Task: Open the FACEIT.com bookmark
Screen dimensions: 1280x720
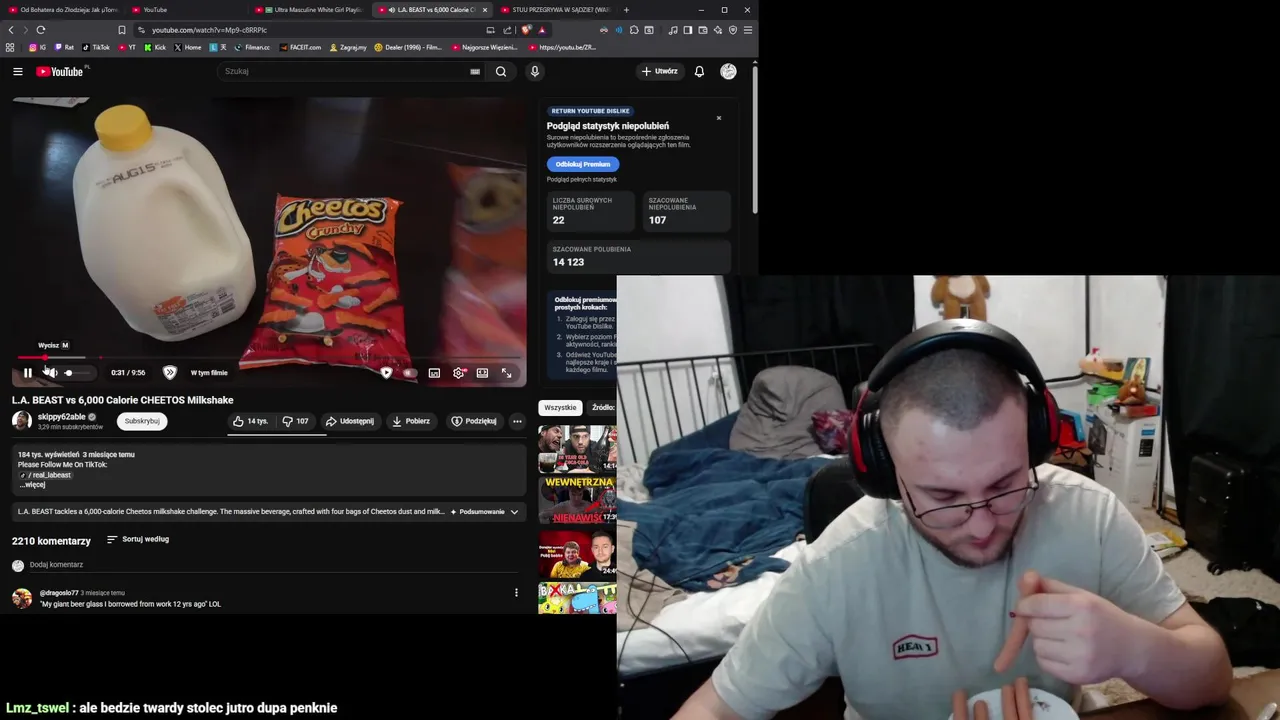Action: pyautogui.click(x=300, y=47)
